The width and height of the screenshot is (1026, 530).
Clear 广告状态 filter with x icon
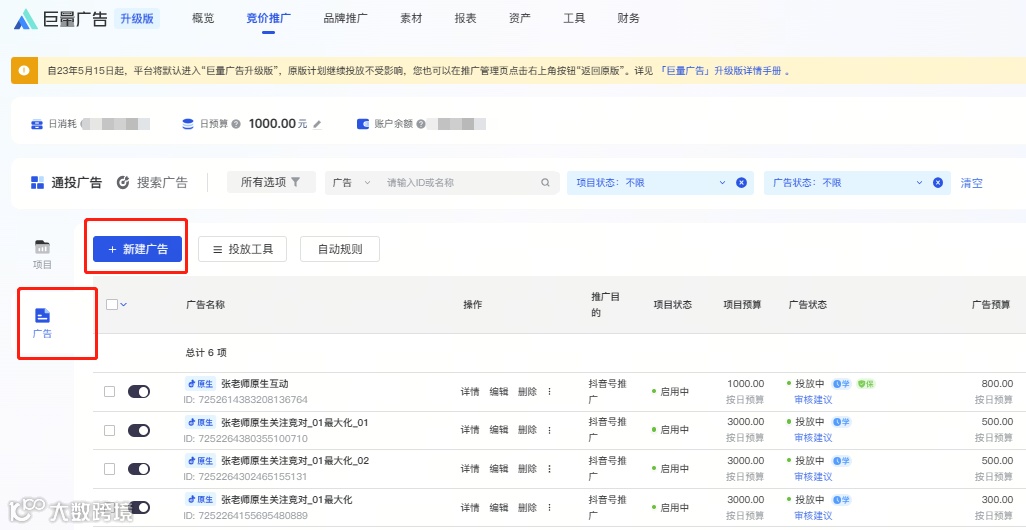(937, 183)
